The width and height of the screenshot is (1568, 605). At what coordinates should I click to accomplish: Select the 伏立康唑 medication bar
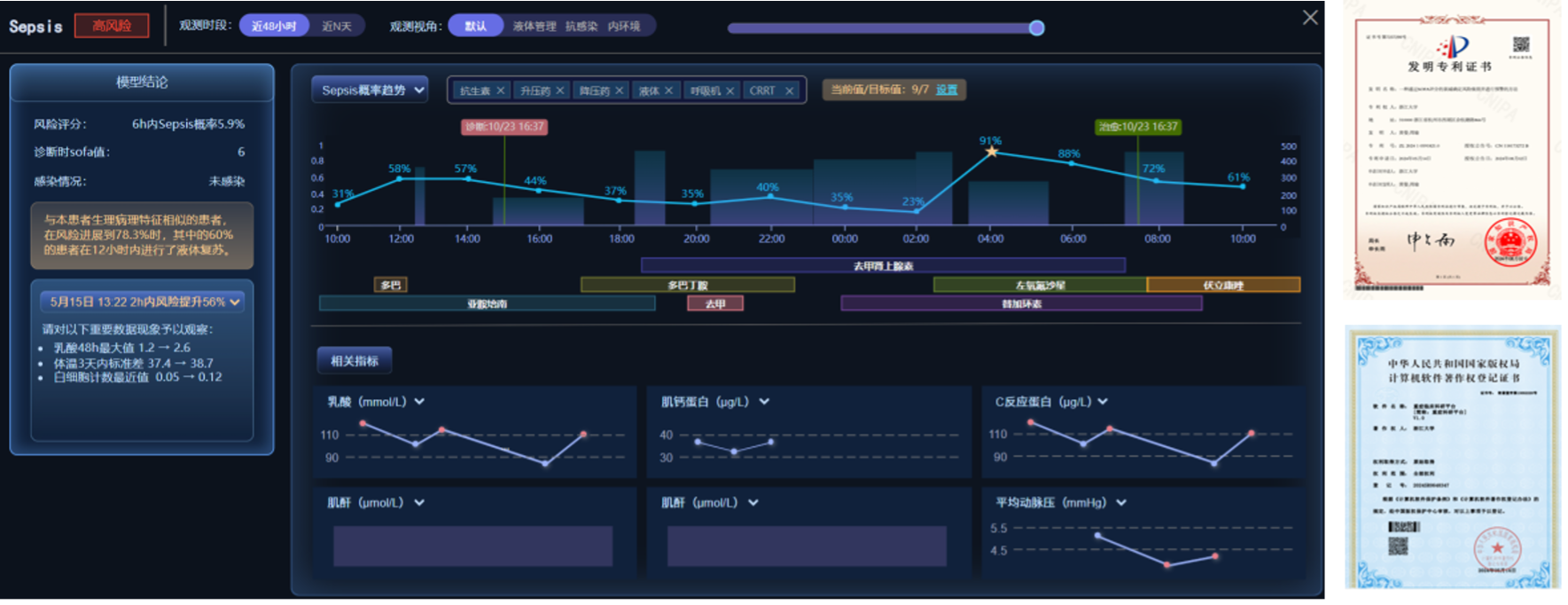tap(1224, 285)
